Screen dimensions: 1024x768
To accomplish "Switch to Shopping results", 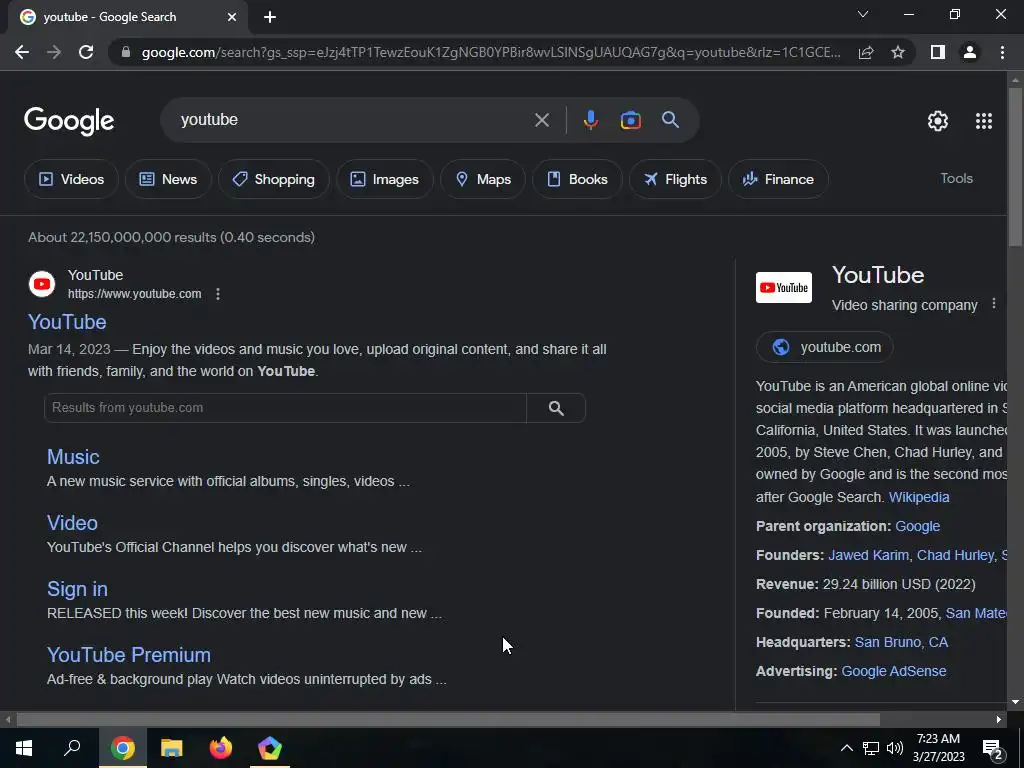I will coord(274,179).
